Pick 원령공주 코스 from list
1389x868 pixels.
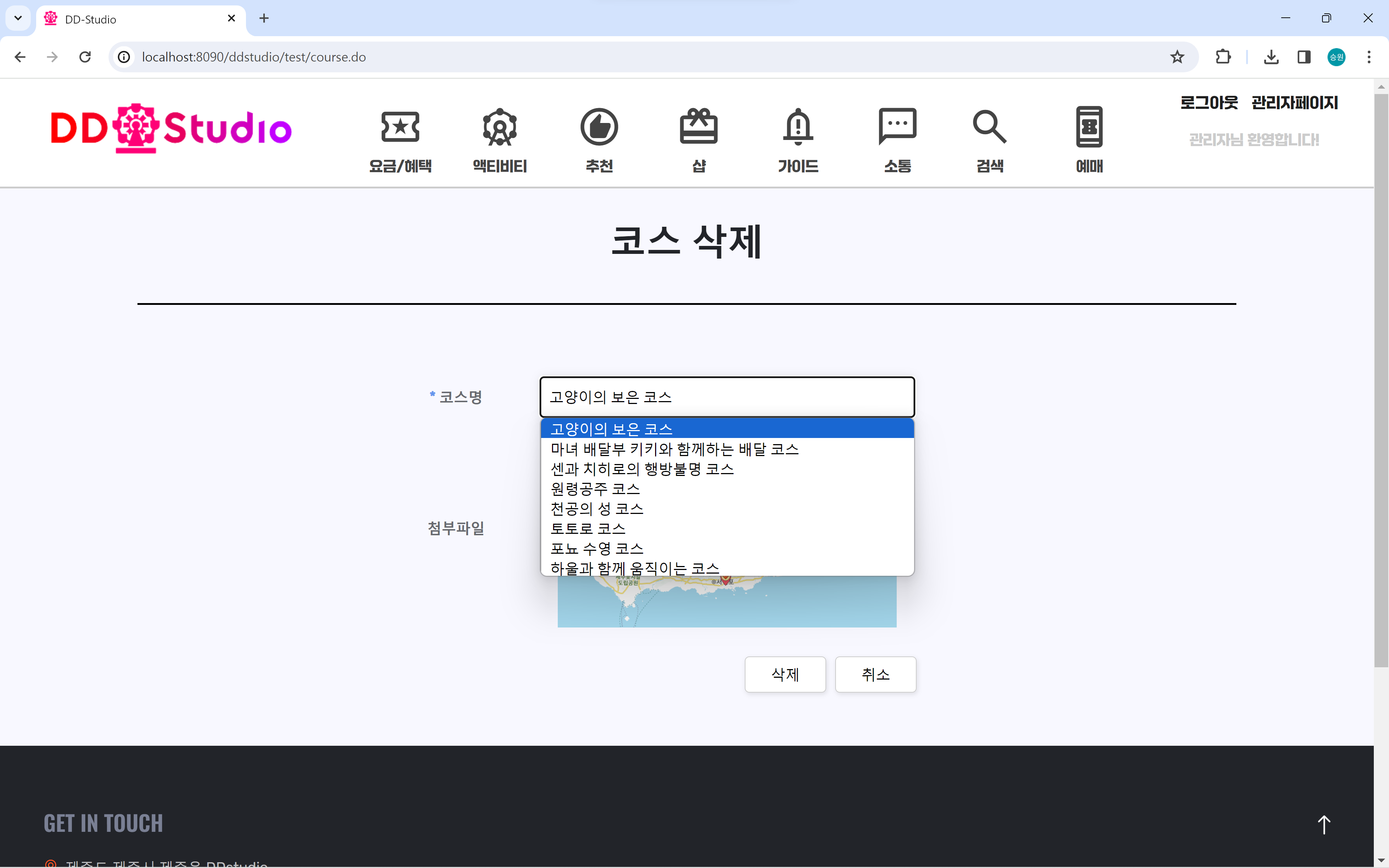click(x=727, y=489)
